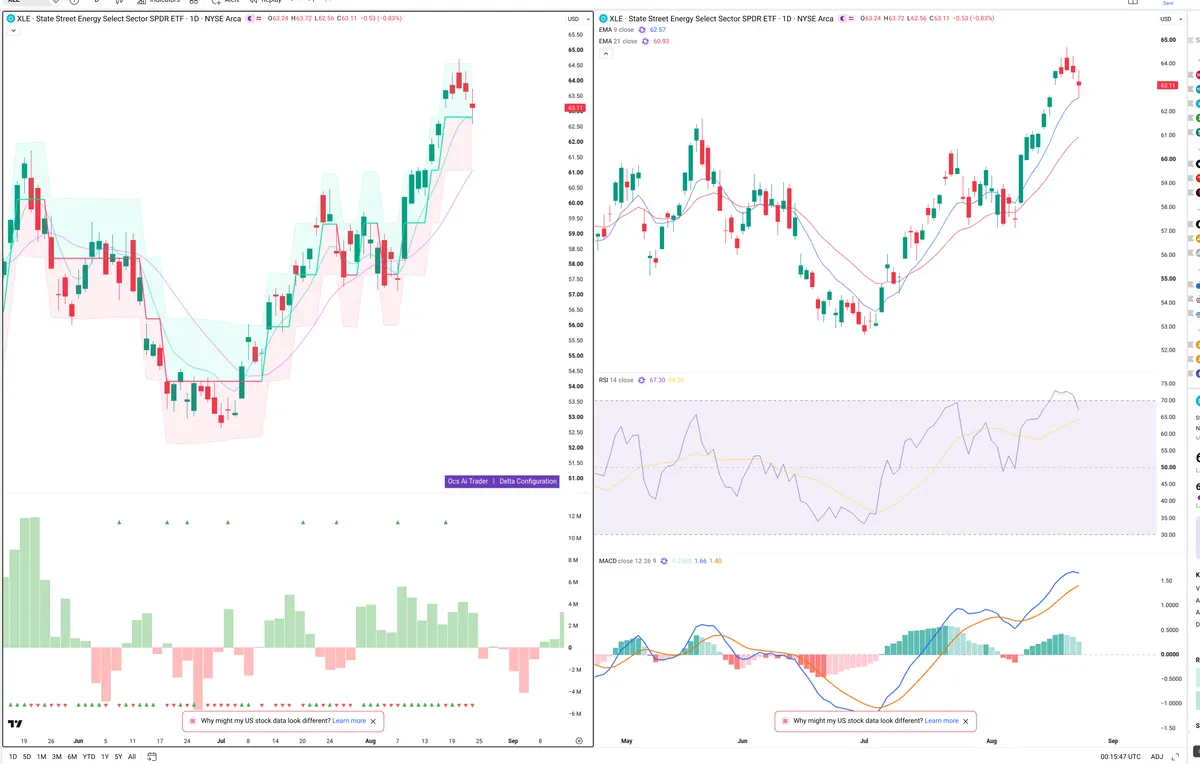Click the Delta Configuration label
This screenshot has width=1200, height=764.
528,481
